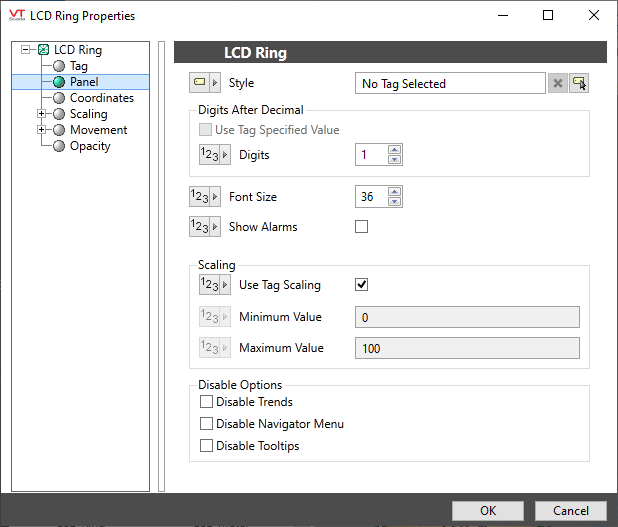618x527 pixels.
Task: Clear the selected Style tag with X icon
Action: coord(558,84)
